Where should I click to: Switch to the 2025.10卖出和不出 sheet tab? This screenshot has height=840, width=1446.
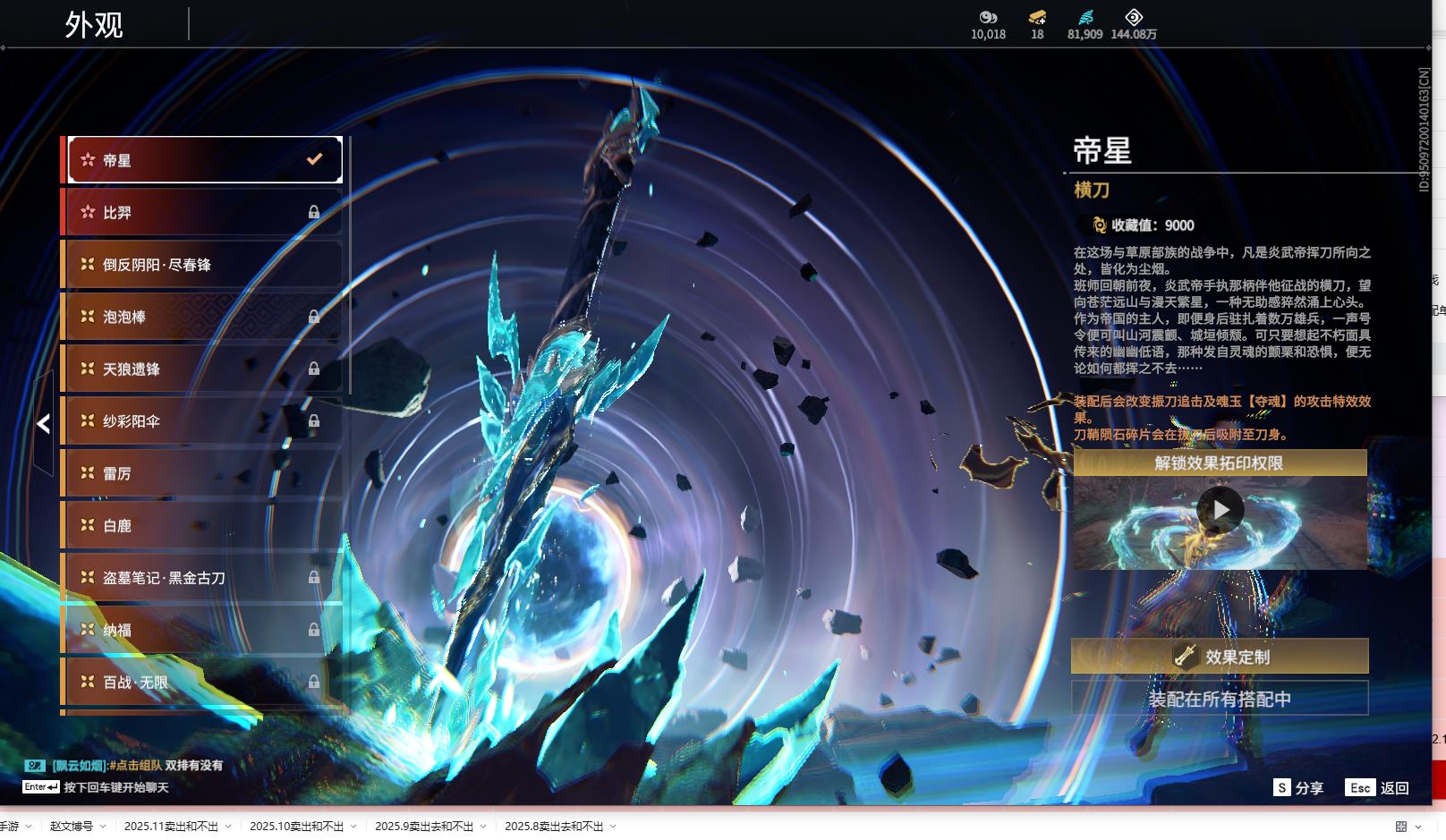[x=296, y=827]
